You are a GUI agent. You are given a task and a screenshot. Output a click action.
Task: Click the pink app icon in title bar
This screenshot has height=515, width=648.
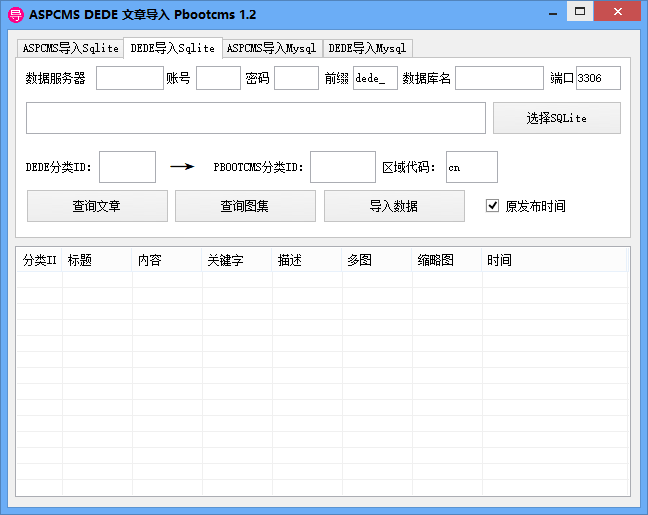click(16, 14)
